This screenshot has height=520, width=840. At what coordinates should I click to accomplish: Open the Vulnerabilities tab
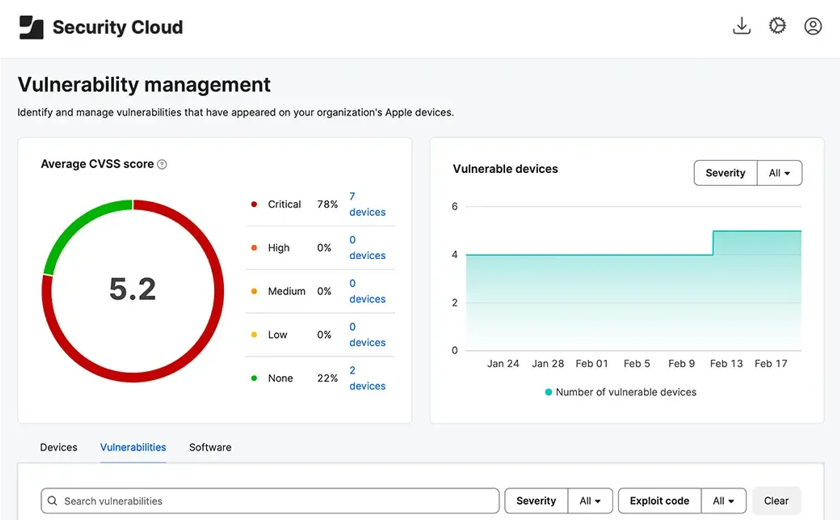[133, 447]
